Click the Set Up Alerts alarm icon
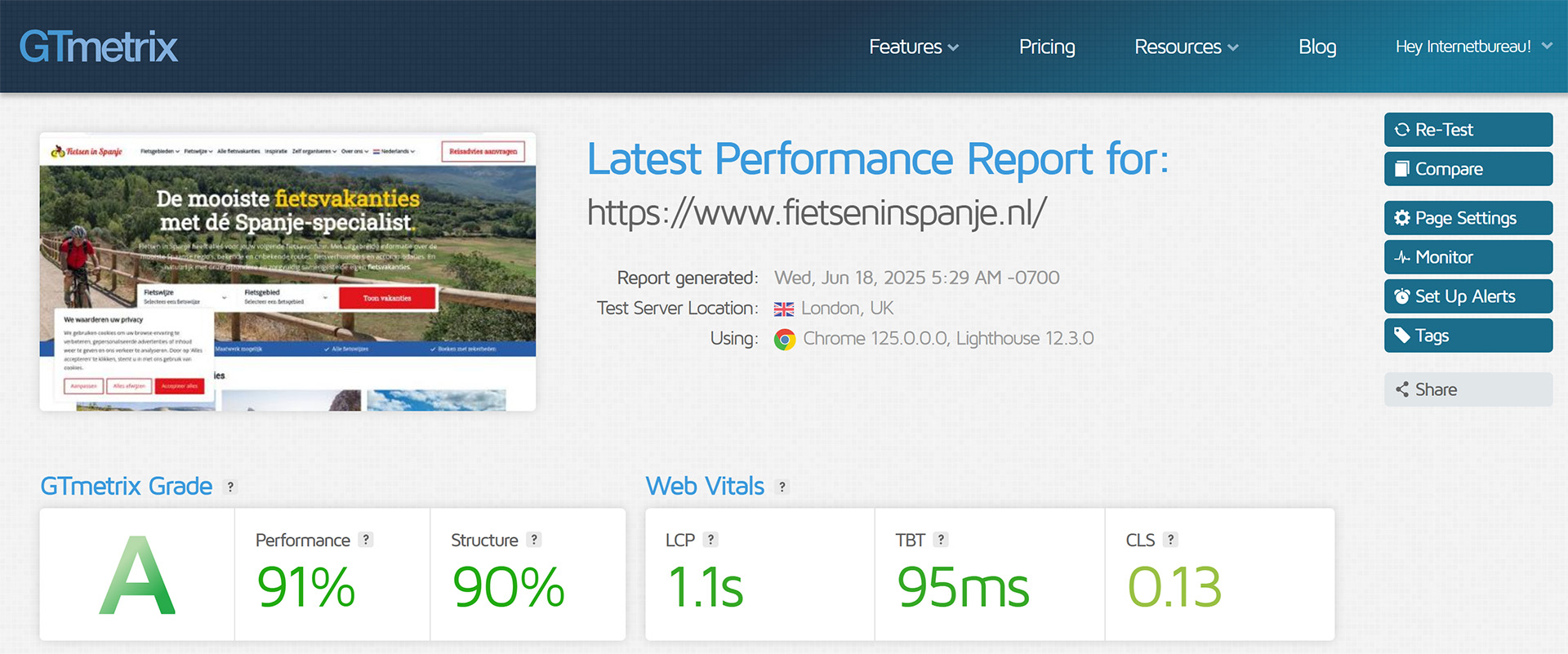Screen dimensions: 1568x654 click(x=1402, y=296)
